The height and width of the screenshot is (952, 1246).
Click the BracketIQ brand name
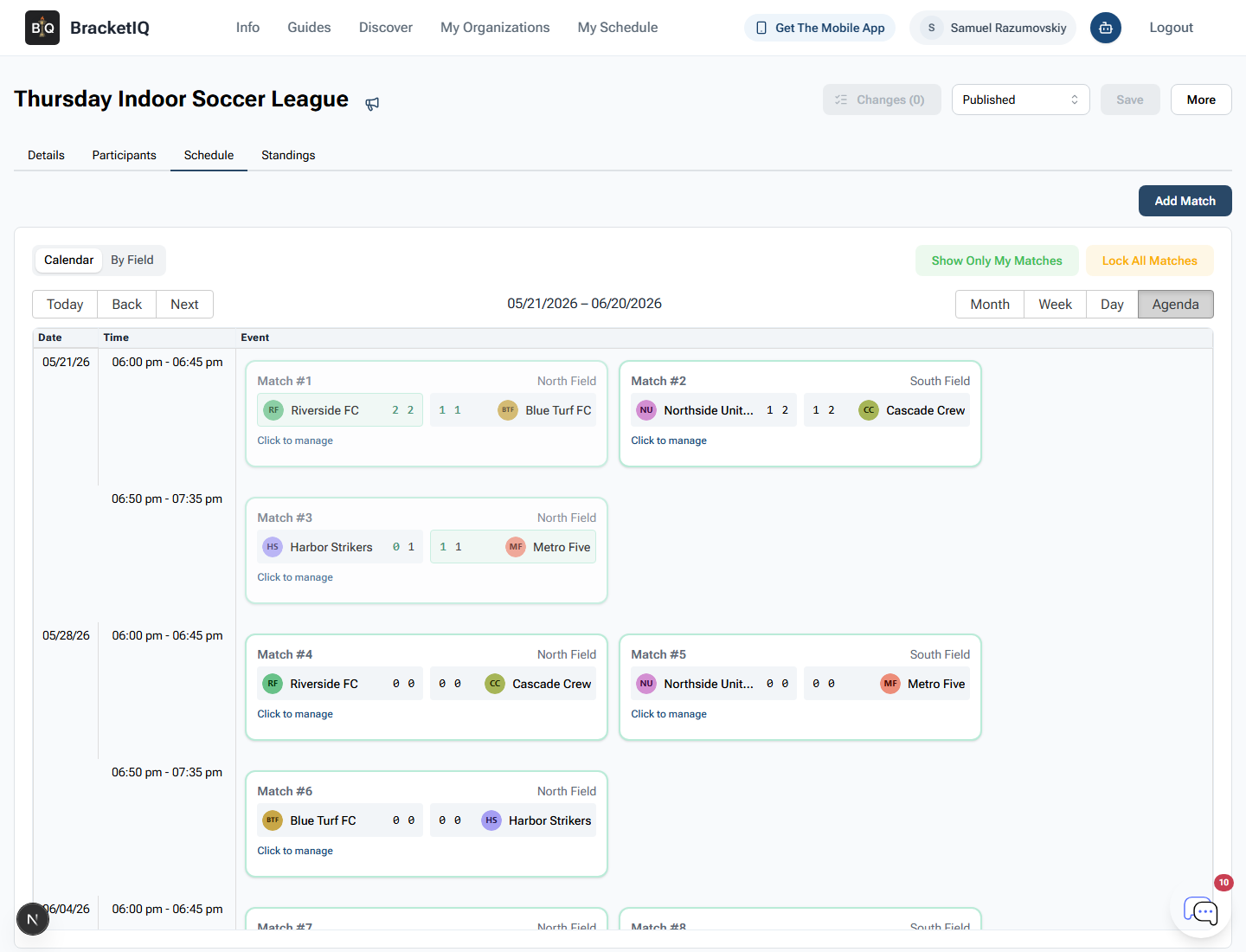tap(110, 28)
